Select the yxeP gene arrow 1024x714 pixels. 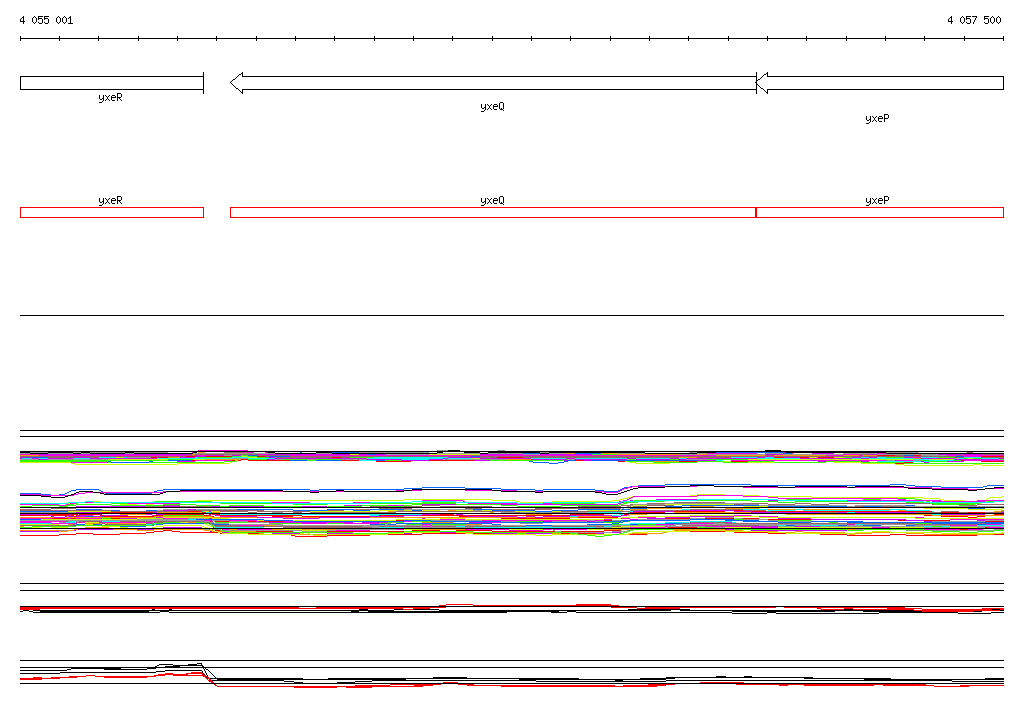click(880, 83)
